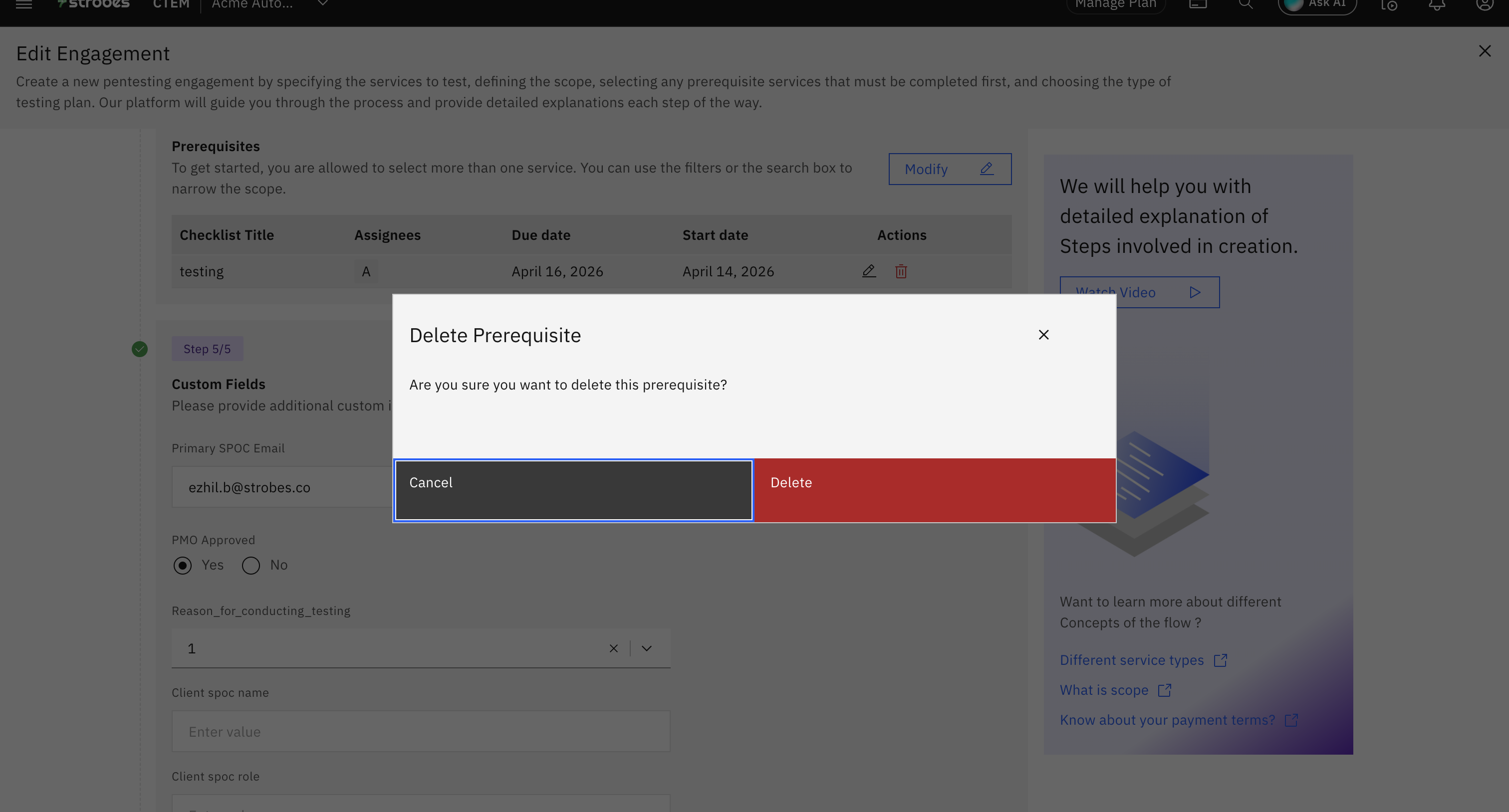Close the Delete Prerequisite dialog with X
This screenshot has height=812, width=1509.
click(x=1043, y=335)
